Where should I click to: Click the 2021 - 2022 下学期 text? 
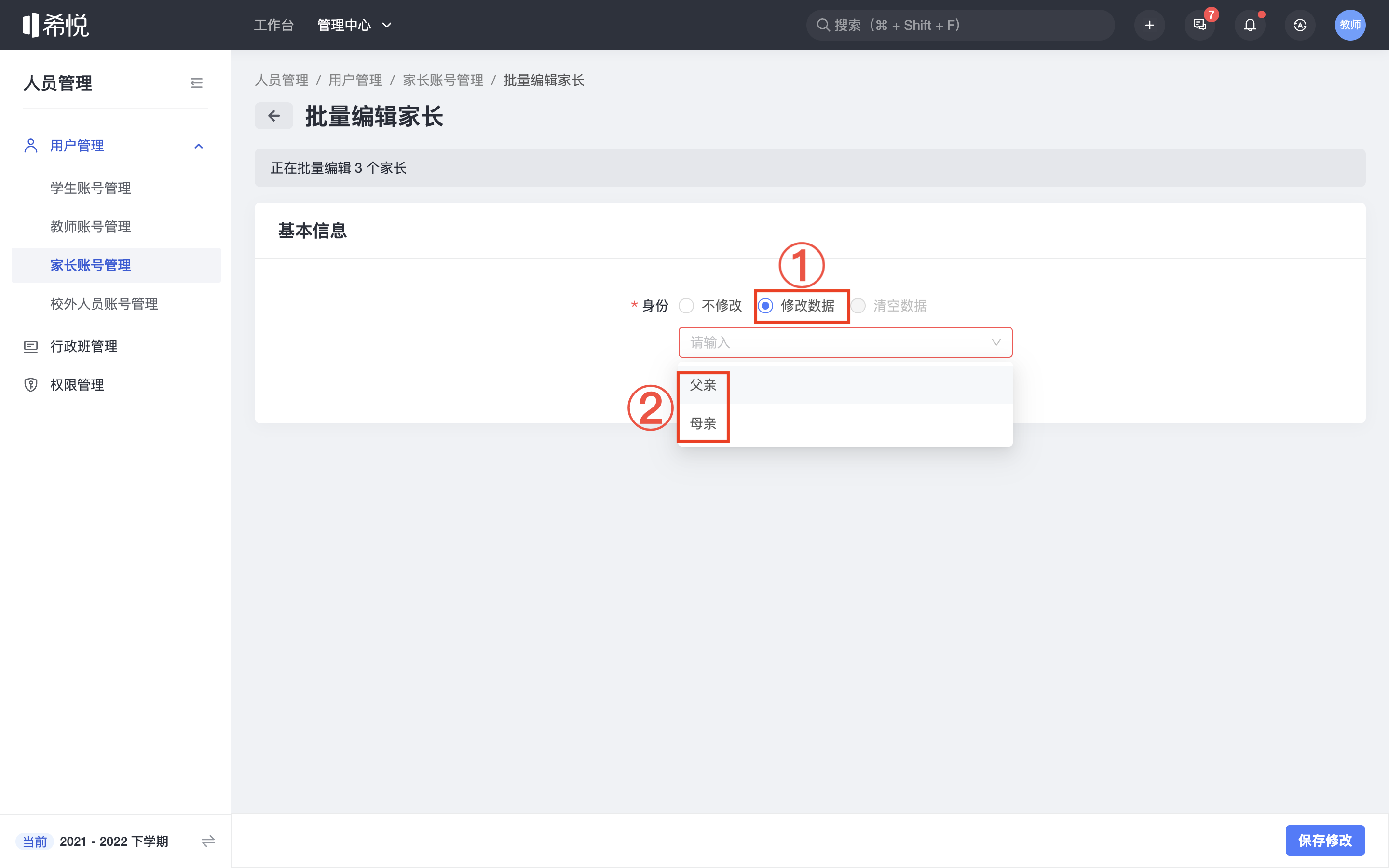[114, 841]
